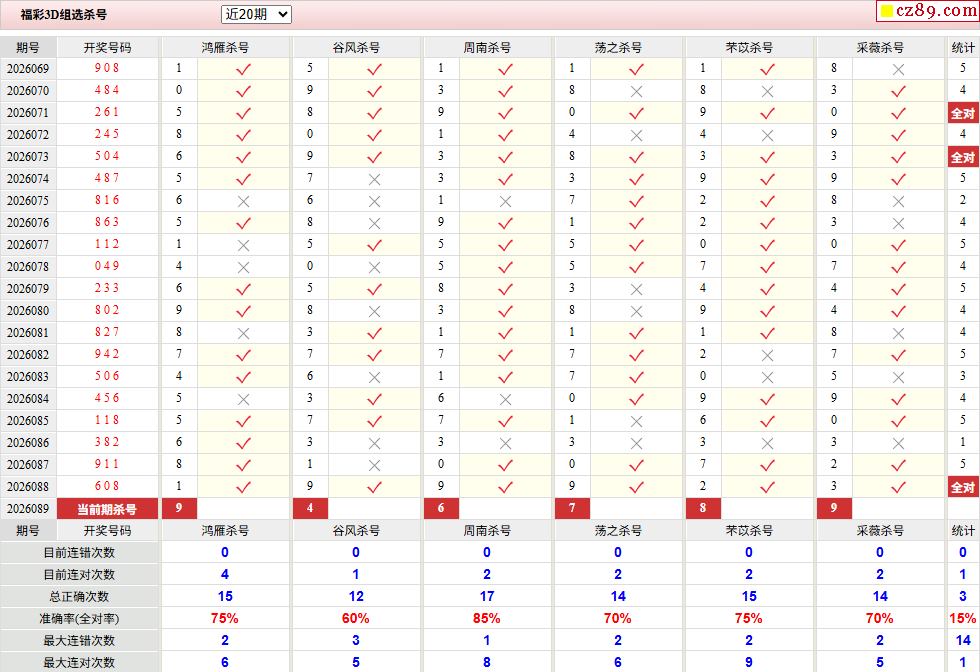Image resolution: width=980 pixels, height=672 pixels.
Task: Click 鸿雁 total correct count 15
Action: (x=225, y=596)
